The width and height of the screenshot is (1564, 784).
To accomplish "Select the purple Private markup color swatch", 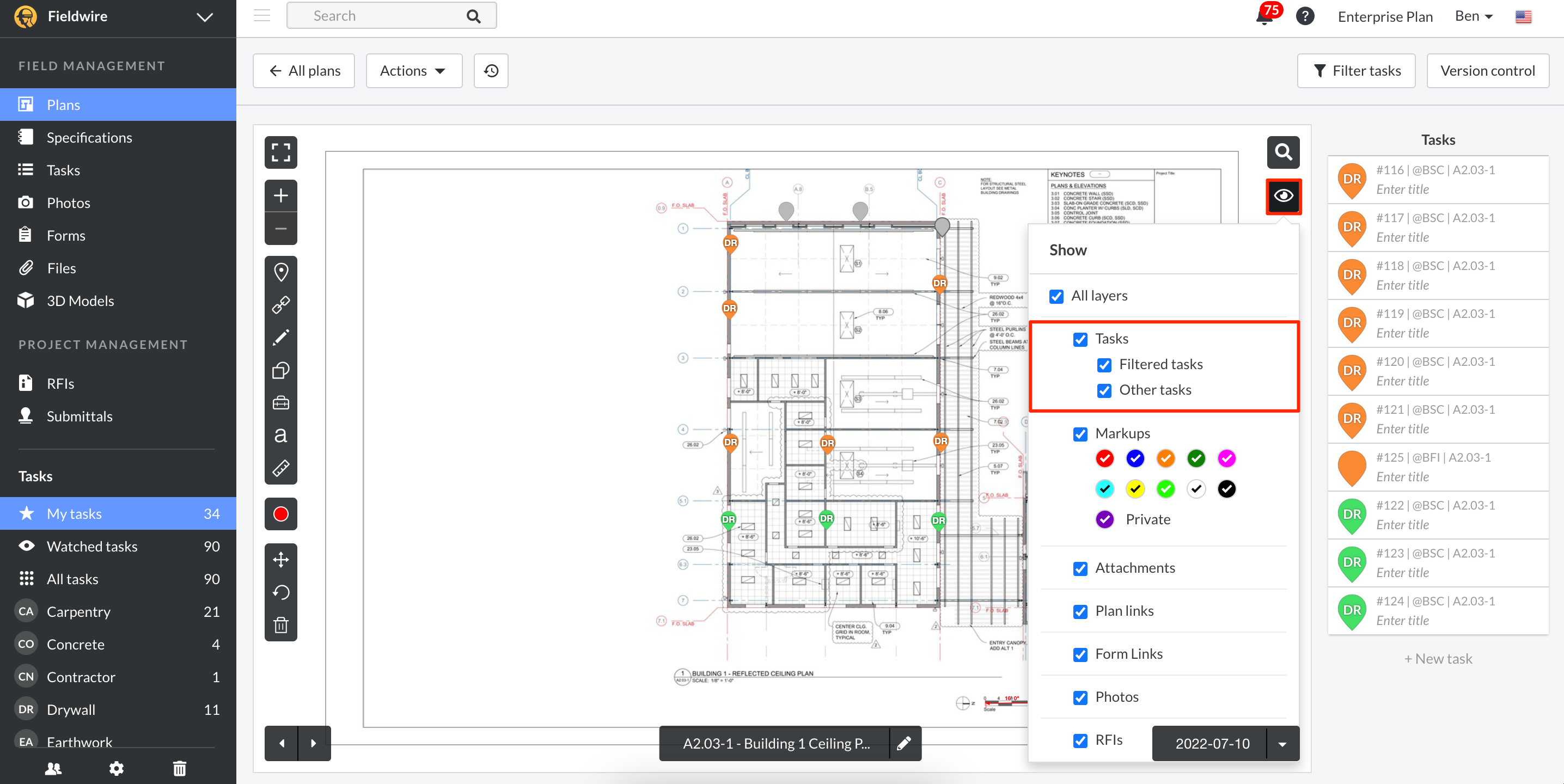I will (x=1104, y=519).
